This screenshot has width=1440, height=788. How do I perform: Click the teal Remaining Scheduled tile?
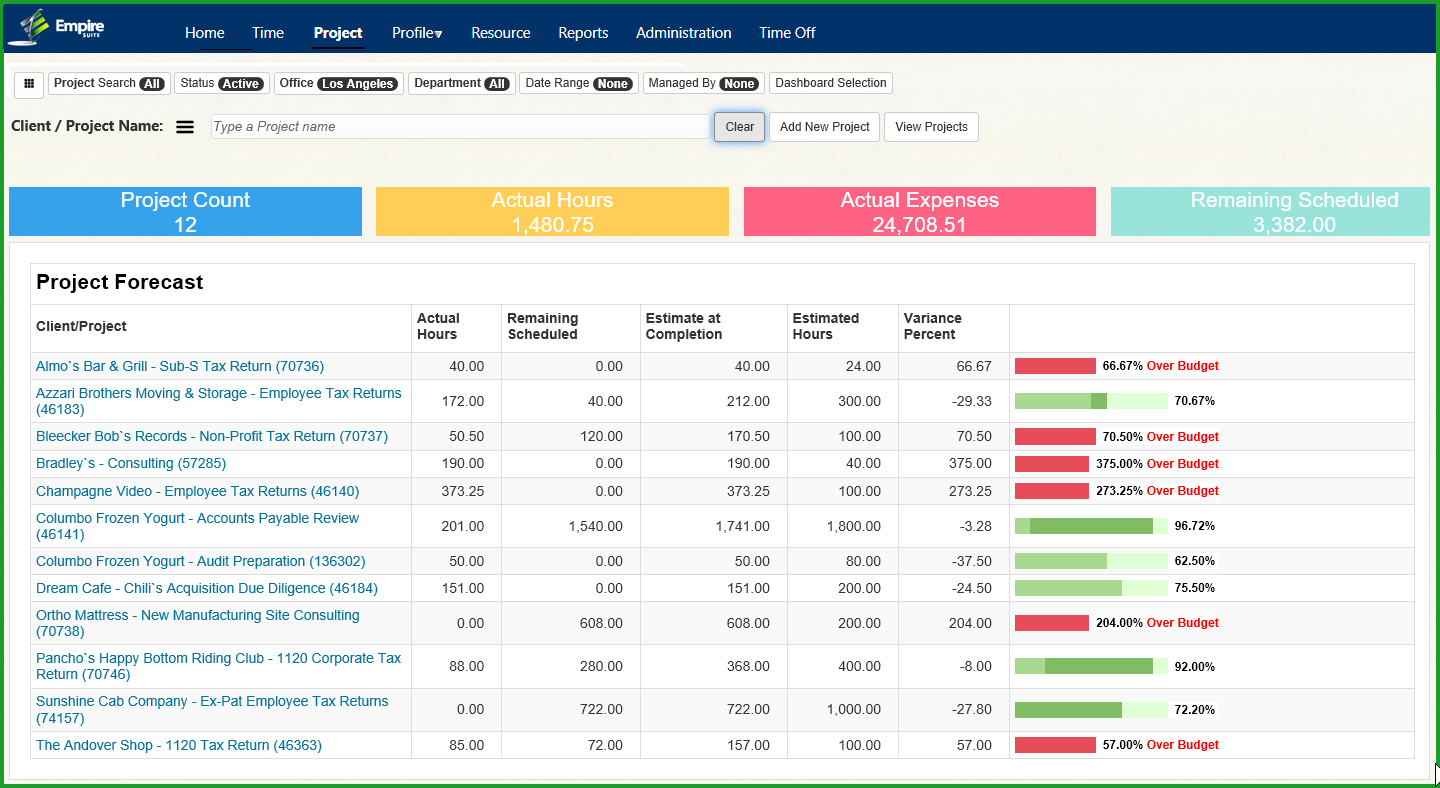pyautogui.click(x=1270, y=212)
